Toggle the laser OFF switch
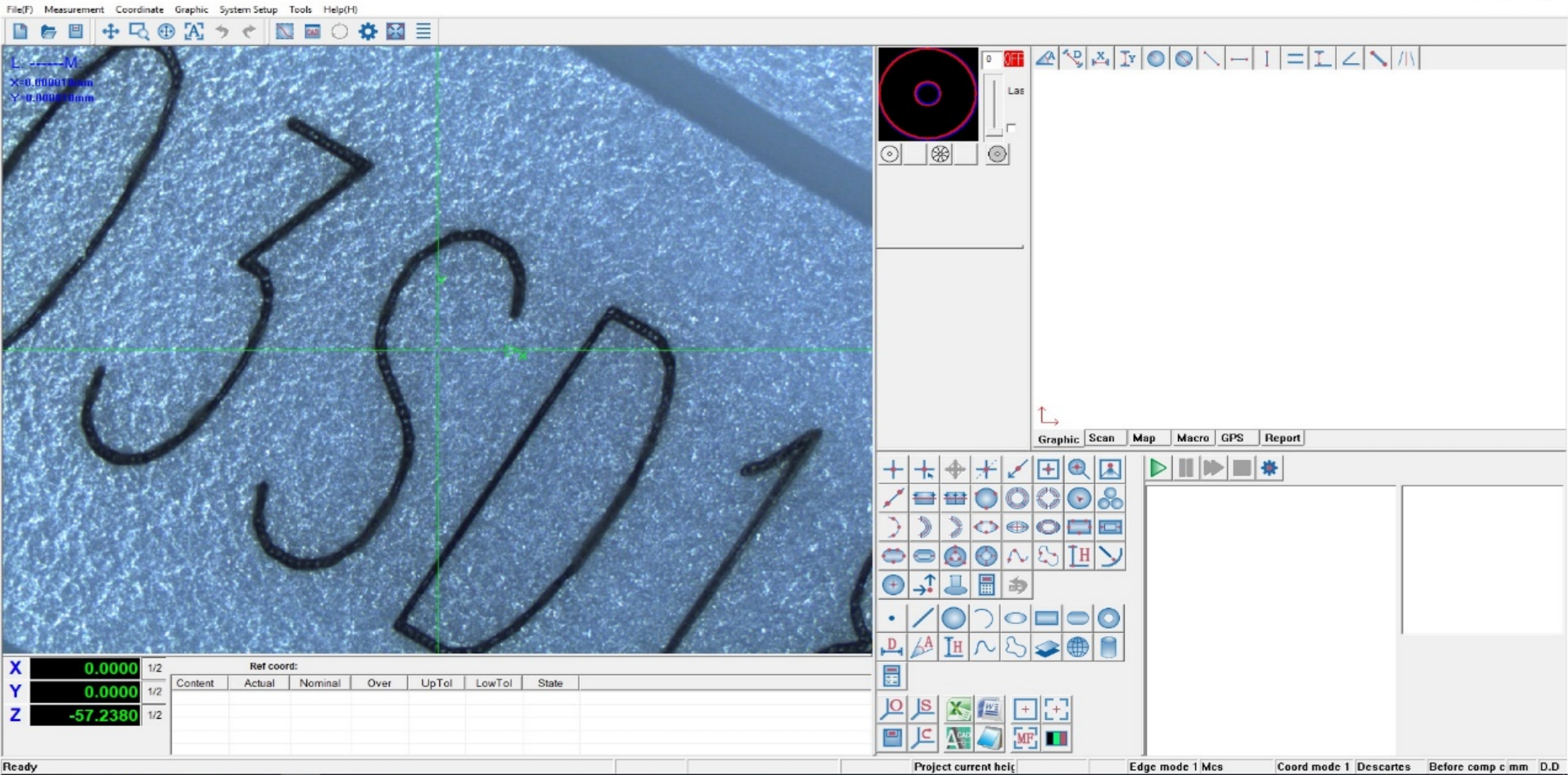Viewport: 1568px width, 775px height. 1015,58
